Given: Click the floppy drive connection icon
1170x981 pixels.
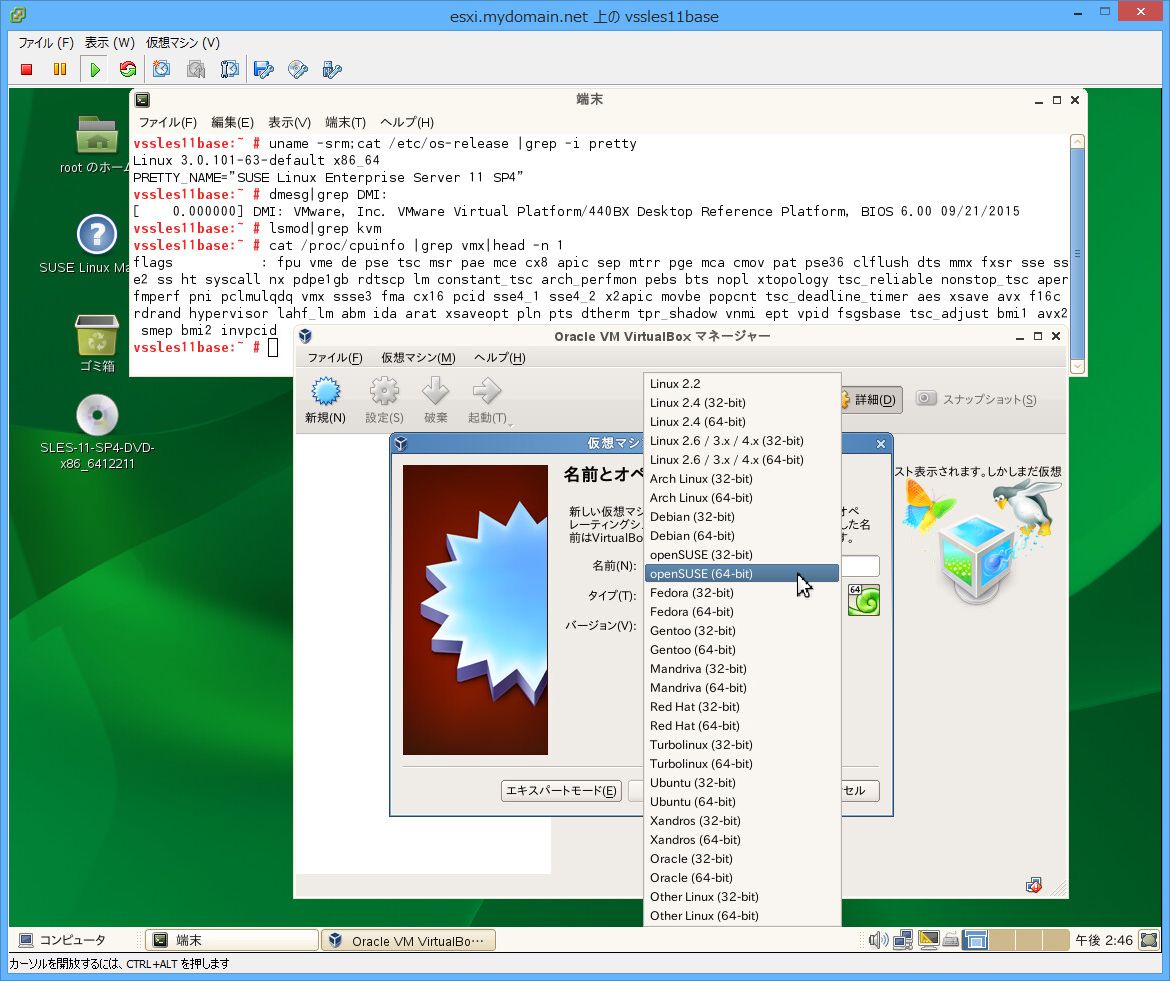Looking at the screenshot, I should [x=263, y=69].
